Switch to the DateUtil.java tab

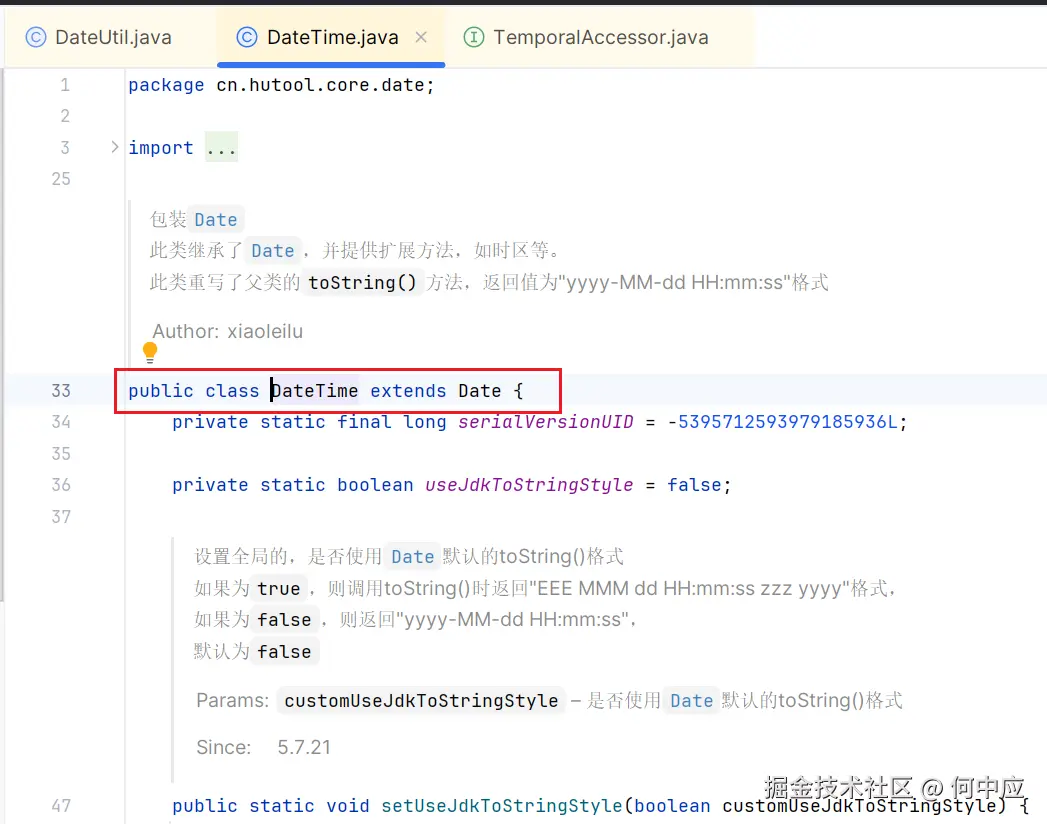(99, 37)
